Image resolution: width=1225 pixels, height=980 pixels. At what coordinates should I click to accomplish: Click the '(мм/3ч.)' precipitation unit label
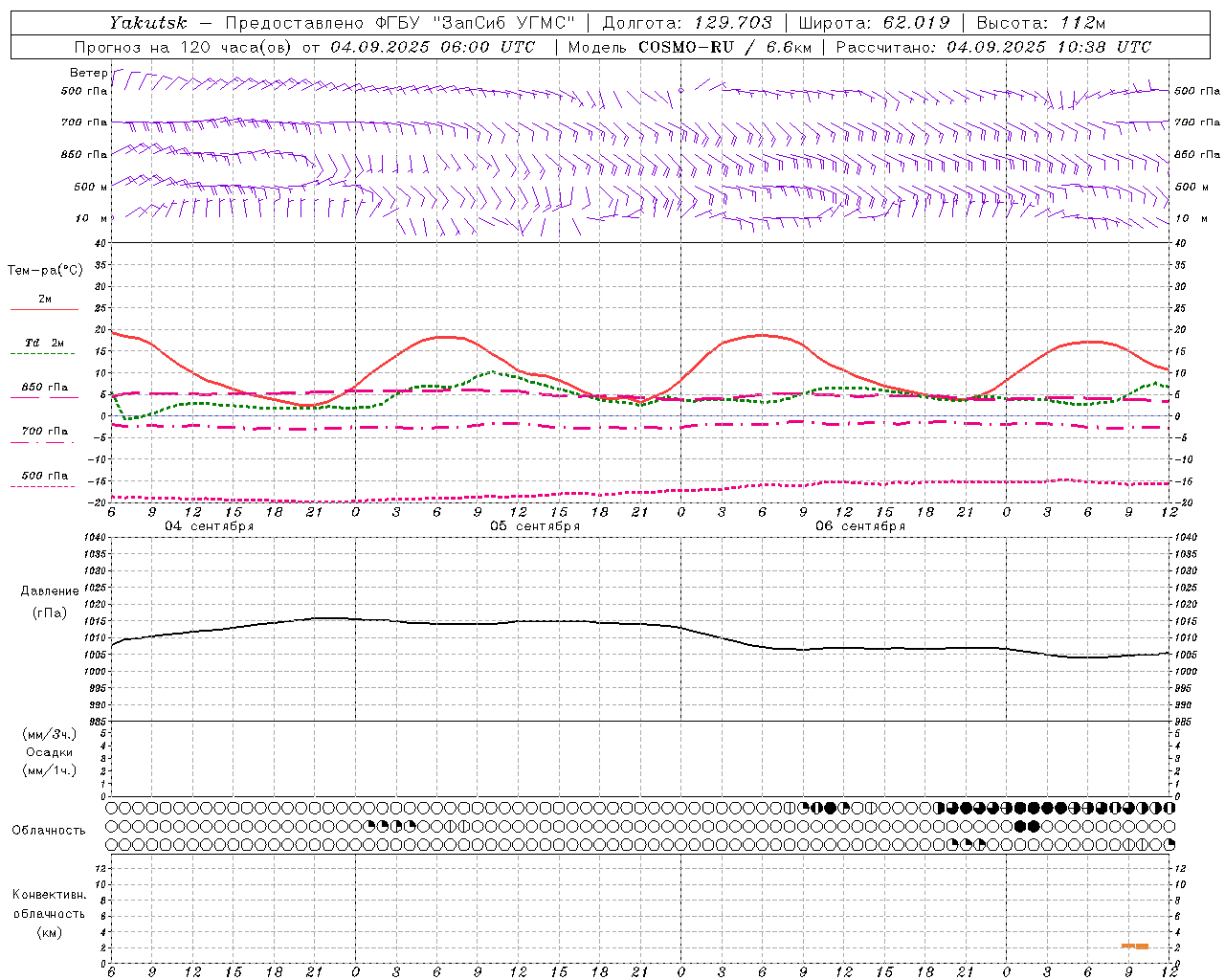point(50,734)
